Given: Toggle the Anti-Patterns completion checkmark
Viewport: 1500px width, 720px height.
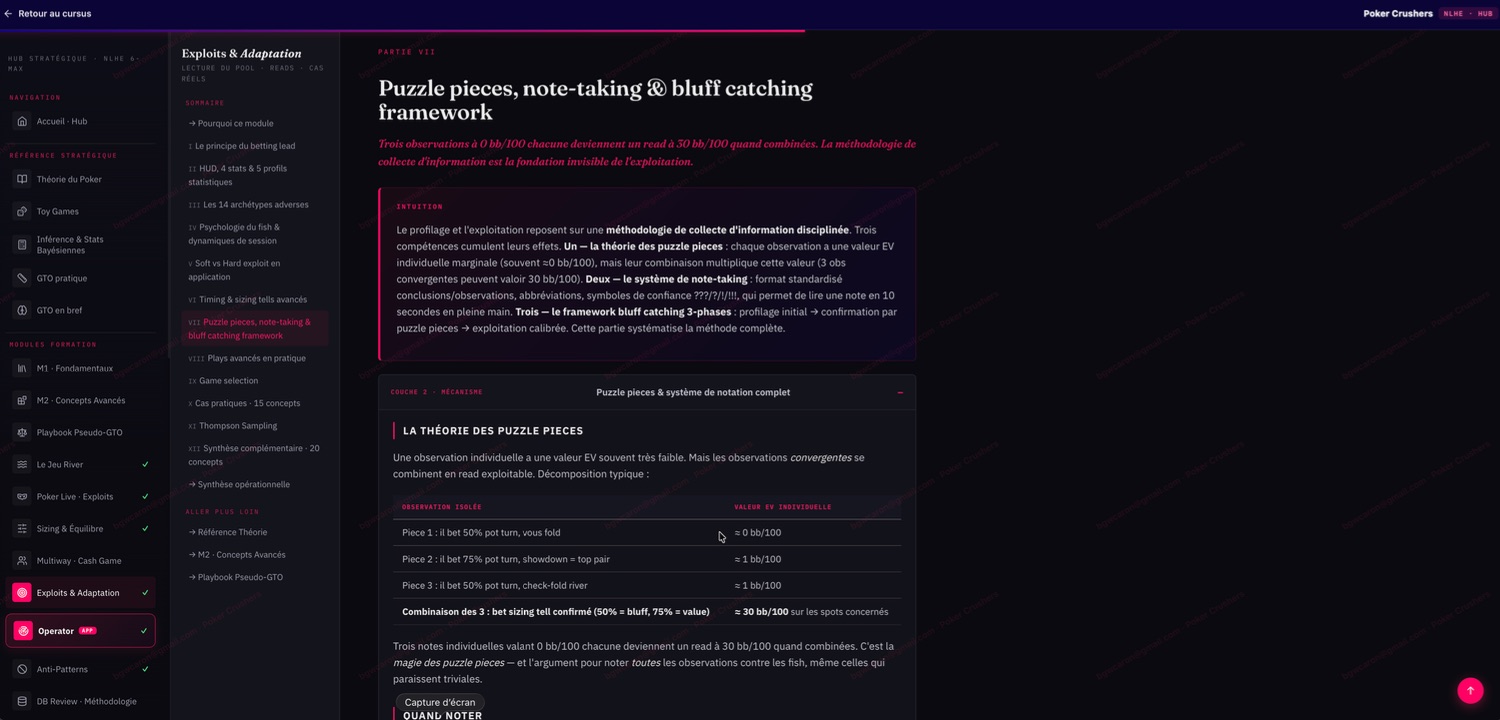Looking at the screenshot, I should click(x=145, y=669).
